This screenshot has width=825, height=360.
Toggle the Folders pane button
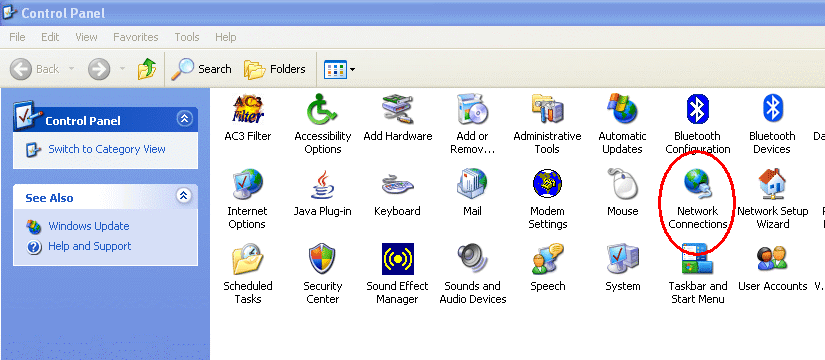pos(275,69)
